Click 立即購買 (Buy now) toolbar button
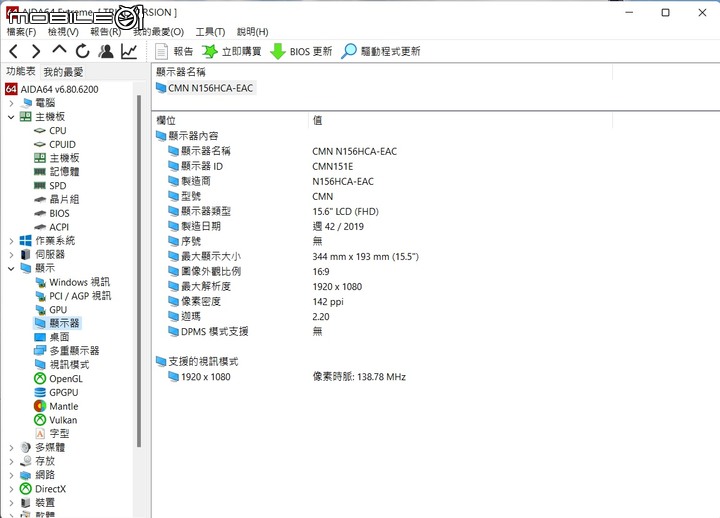The image size is (720, 518). point(231,51)
